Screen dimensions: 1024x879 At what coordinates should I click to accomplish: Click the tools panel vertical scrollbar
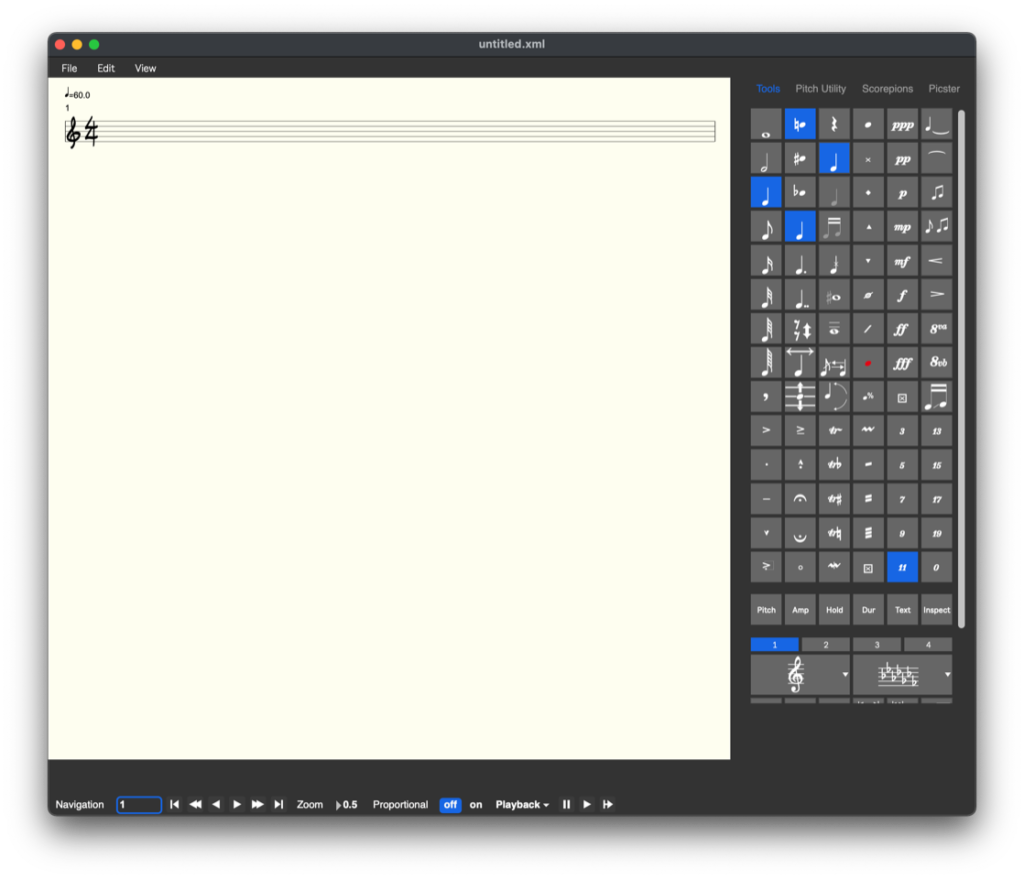(x=961, y=369)
